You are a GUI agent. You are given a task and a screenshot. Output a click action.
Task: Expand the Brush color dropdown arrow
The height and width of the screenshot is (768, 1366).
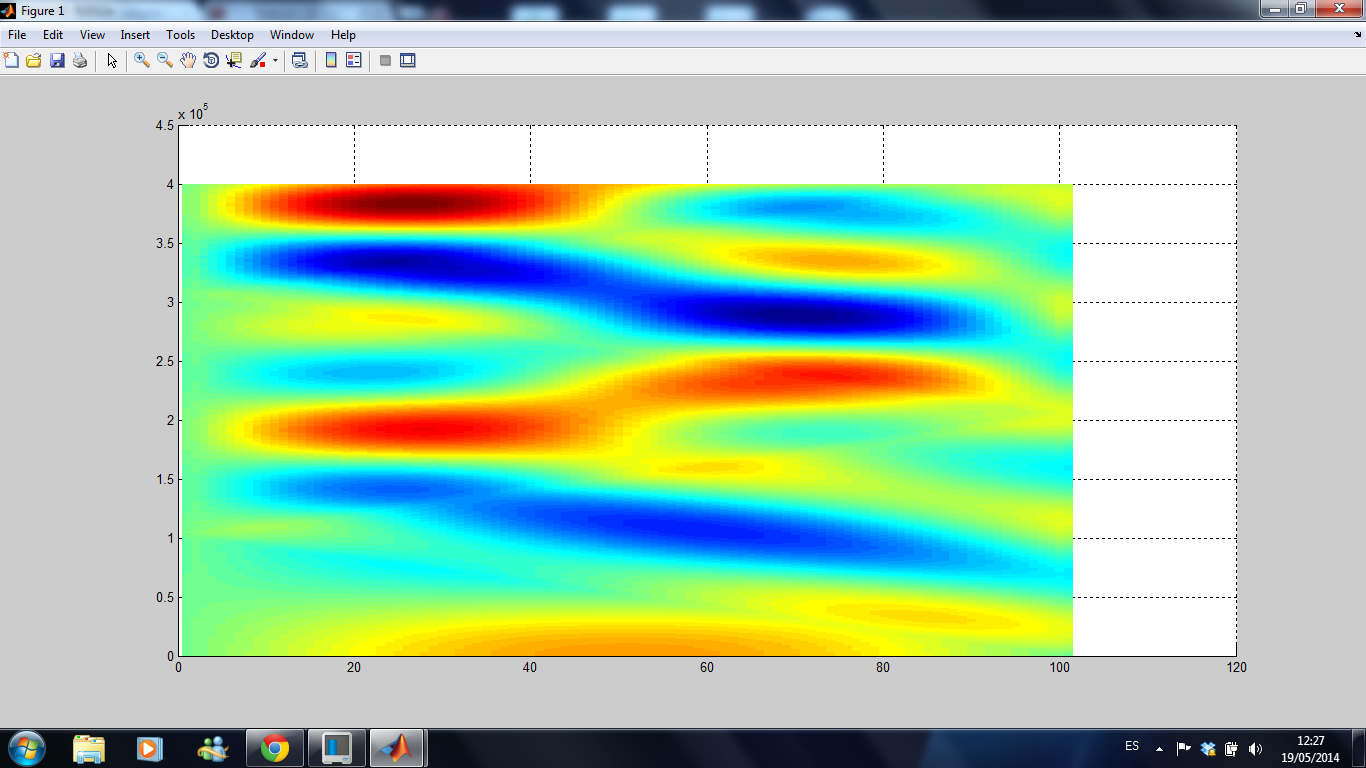[x=275, y=61]
